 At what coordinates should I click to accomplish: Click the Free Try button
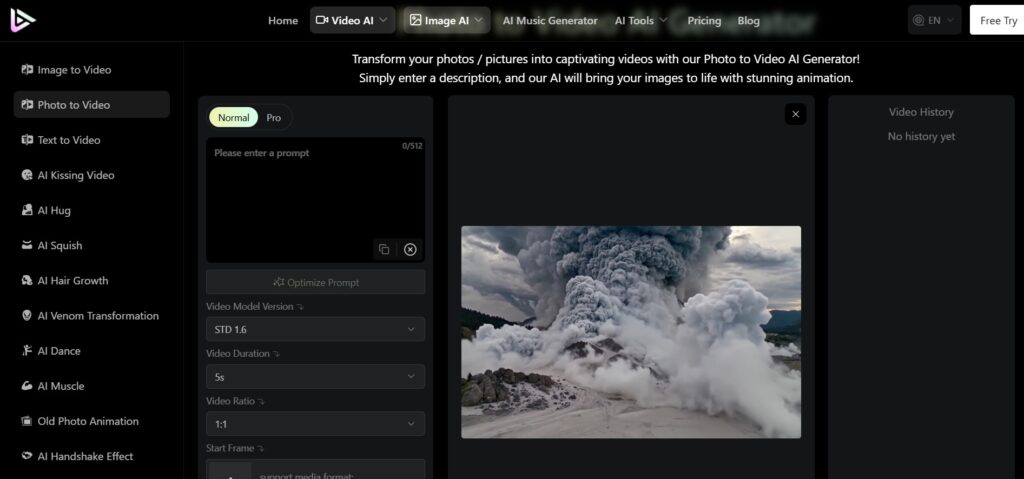997,20
